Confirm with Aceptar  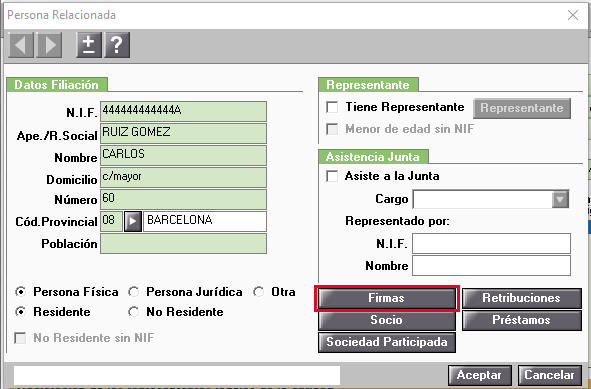480,375
